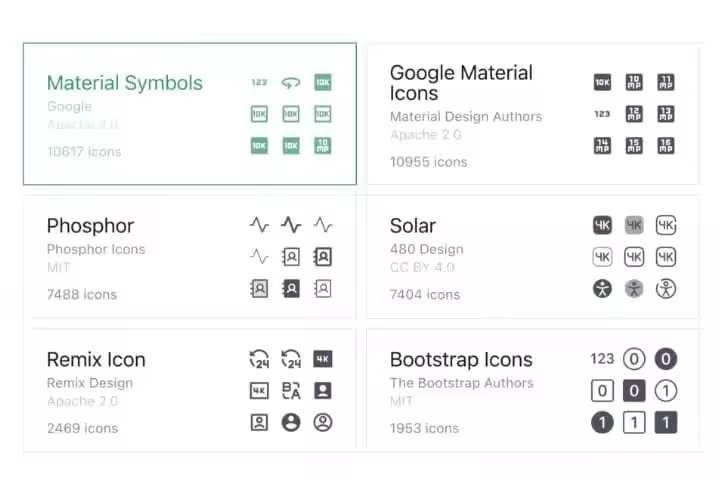Click the translate A/B icon in Remix Icon
This screenshot has width=720, height=480.
pyautogui.click(x=291, y=391)
